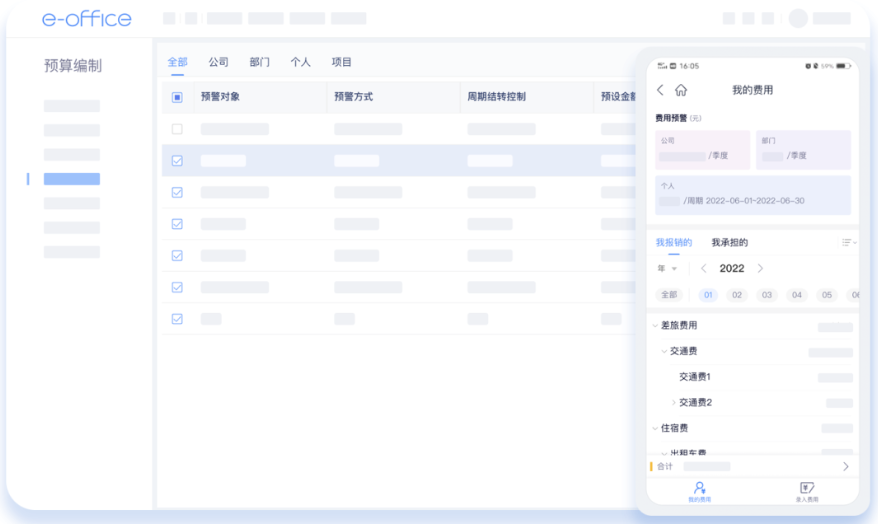The height and width of the screenshot is (525, 878).
Task: Select month 05 chip
Action: point(827,295)
